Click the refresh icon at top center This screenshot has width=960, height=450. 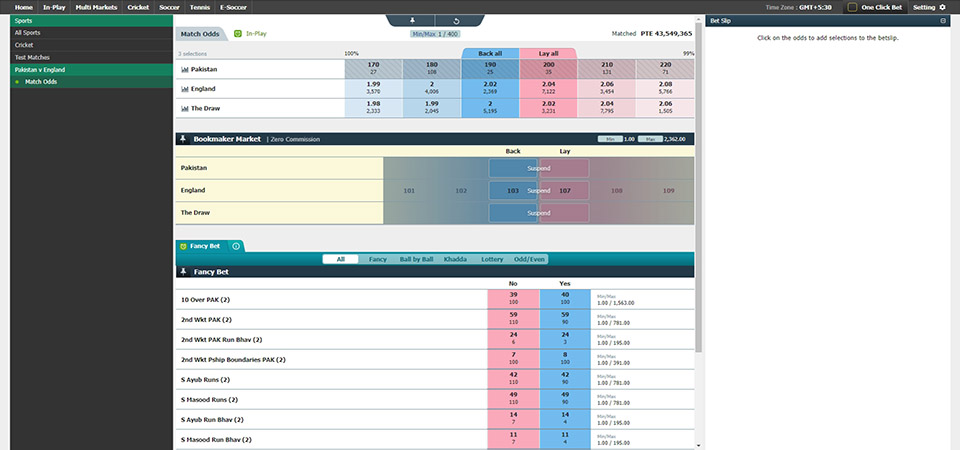(456, 20)
